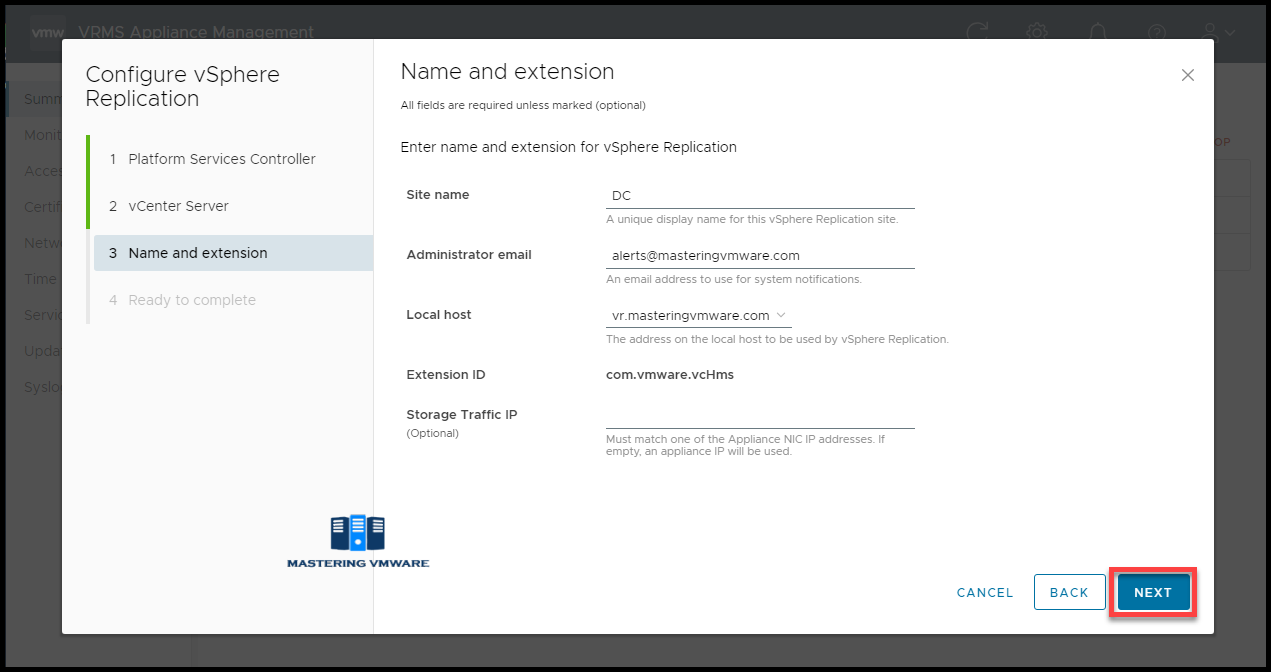Open the settings gear icon
The width and height of the screenshot is (1271, 672).
click(1036, 32)
